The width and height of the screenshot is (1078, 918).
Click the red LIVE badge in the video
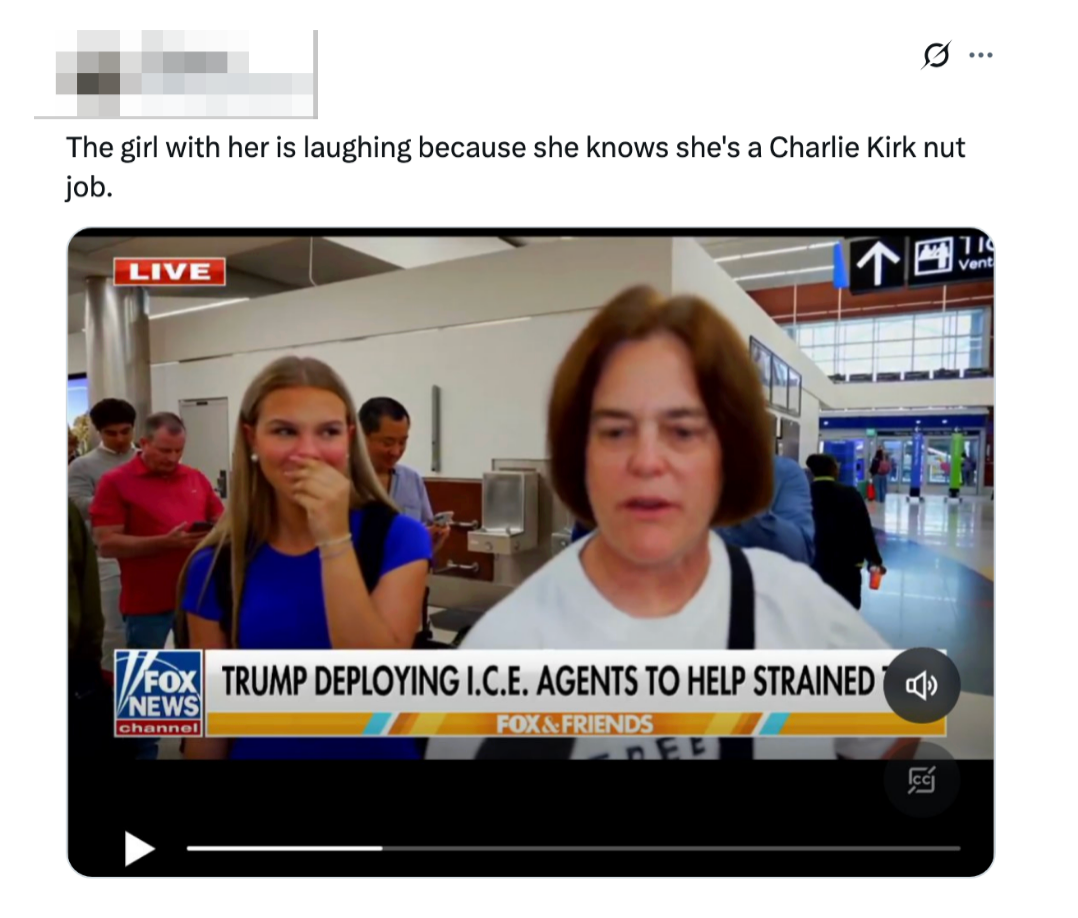coord(169,272)
